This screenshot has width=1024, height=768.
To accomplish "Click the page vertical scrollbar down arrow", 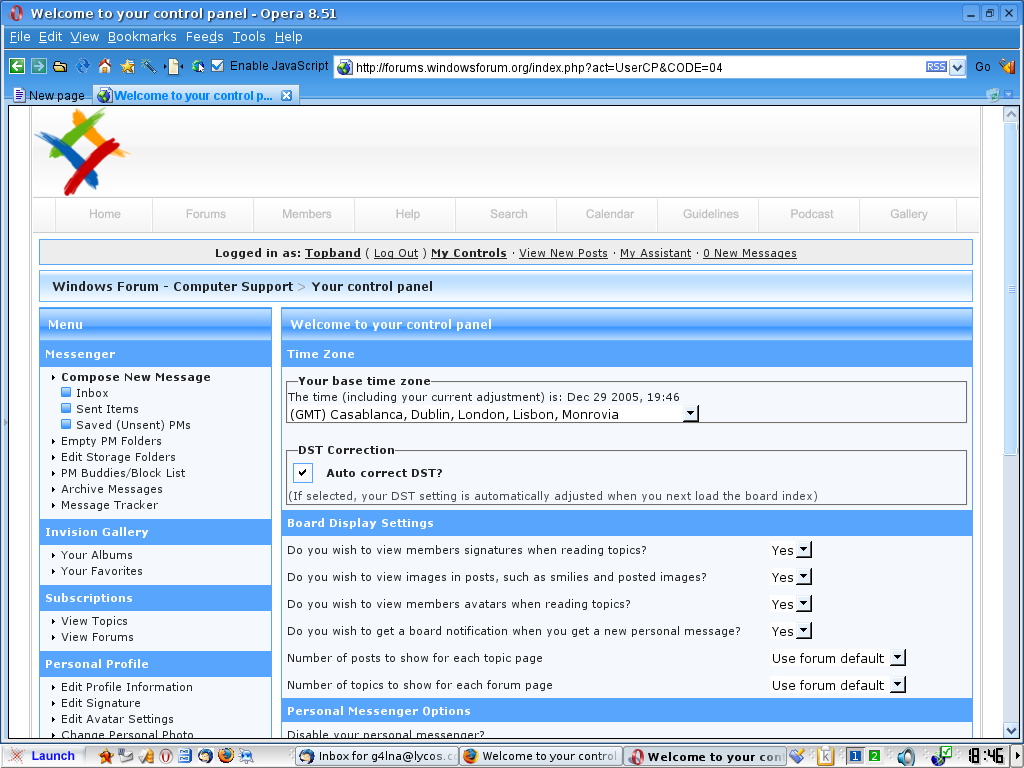I will [x=1011, y=730].
